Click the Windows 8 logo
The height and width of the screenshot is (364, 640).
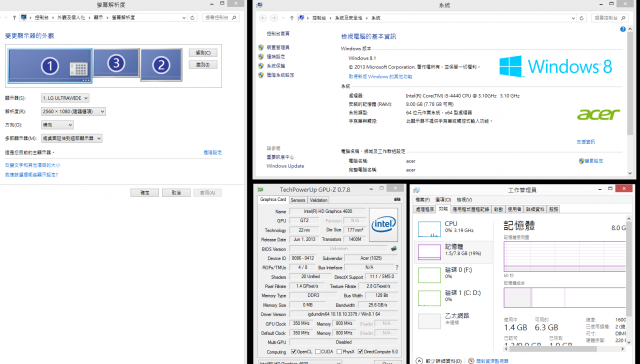(556, 66)
